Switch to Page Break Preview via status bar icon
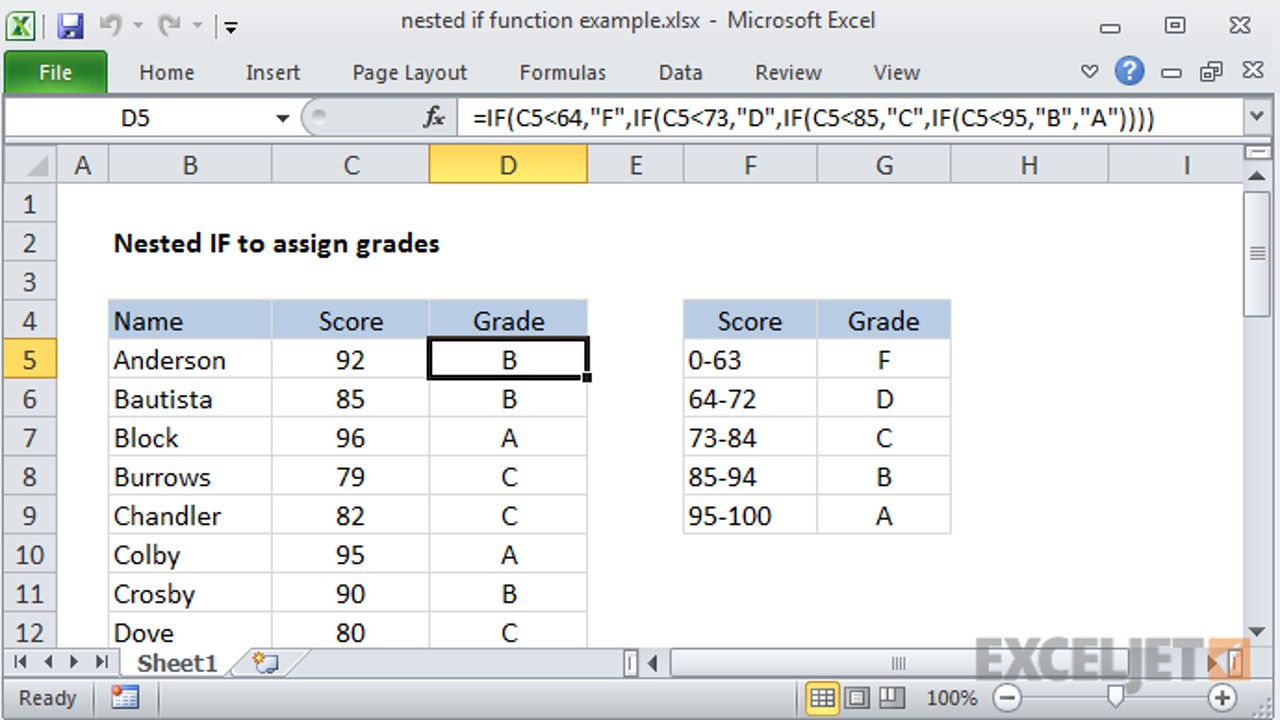This screenshot has width=1280, height=720. tap(890, 697)
